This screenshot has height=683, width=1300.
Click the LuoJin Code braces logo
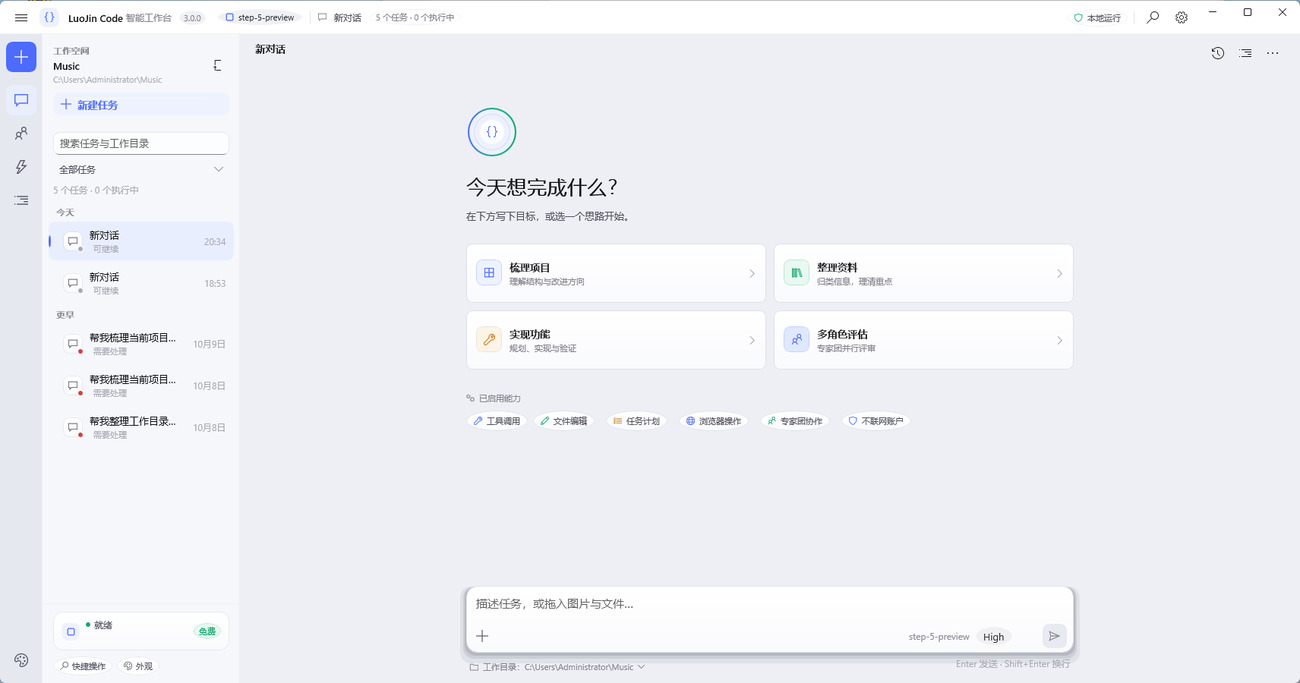pyautogui.click(x=49, y=18)
